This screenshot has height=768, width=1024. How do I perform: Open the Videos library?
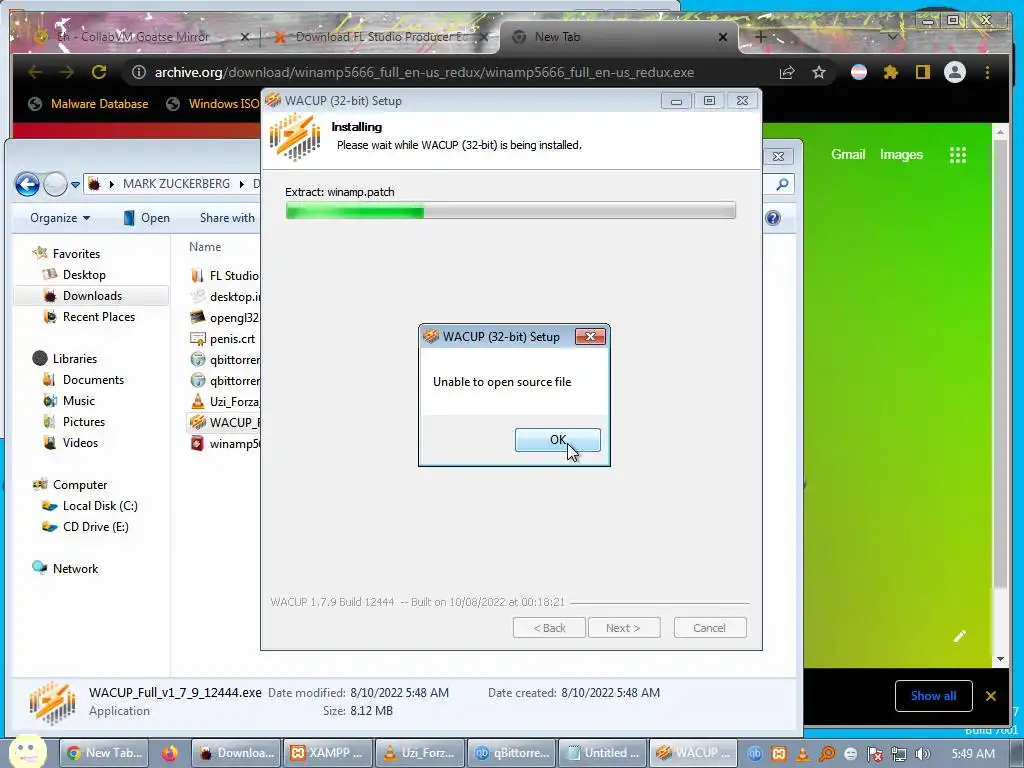71,443
